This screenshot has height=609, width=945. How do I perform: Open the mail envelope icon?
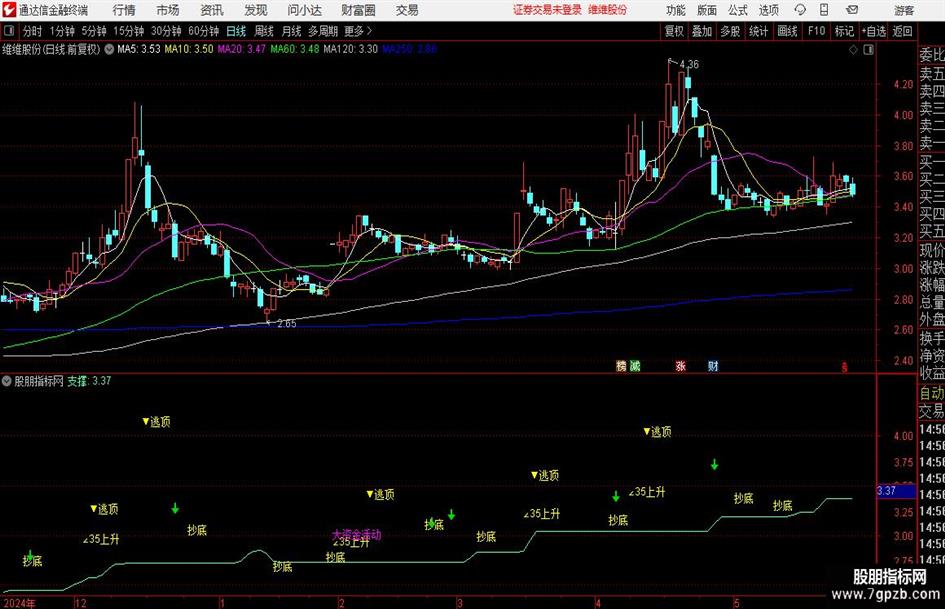coord(852,10)
